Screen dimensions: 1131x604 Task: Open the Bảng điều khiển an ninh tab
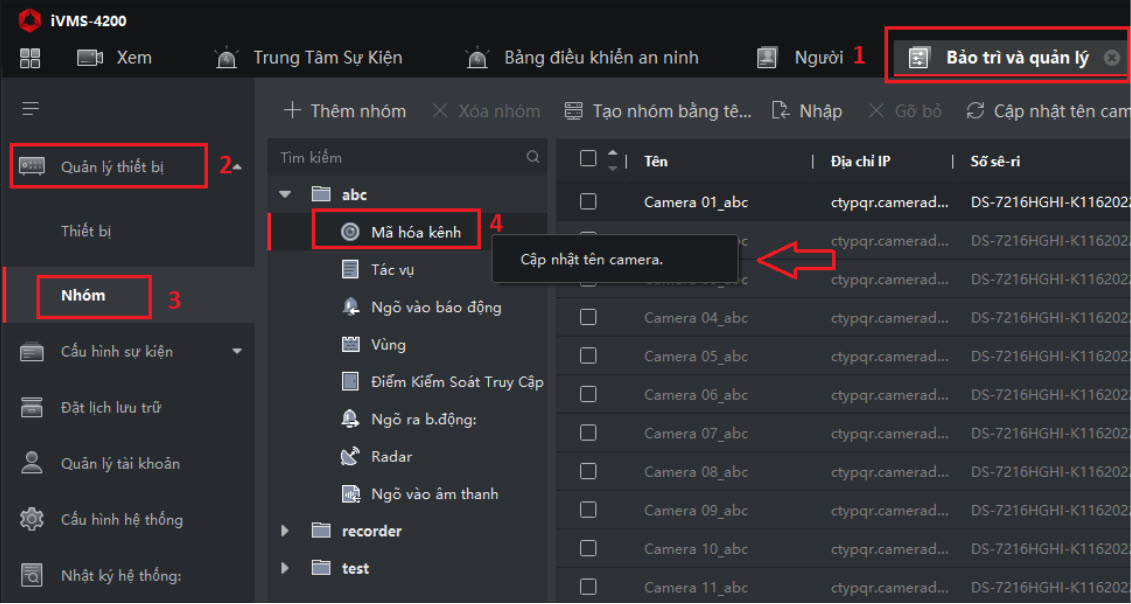tap(600, 58)
